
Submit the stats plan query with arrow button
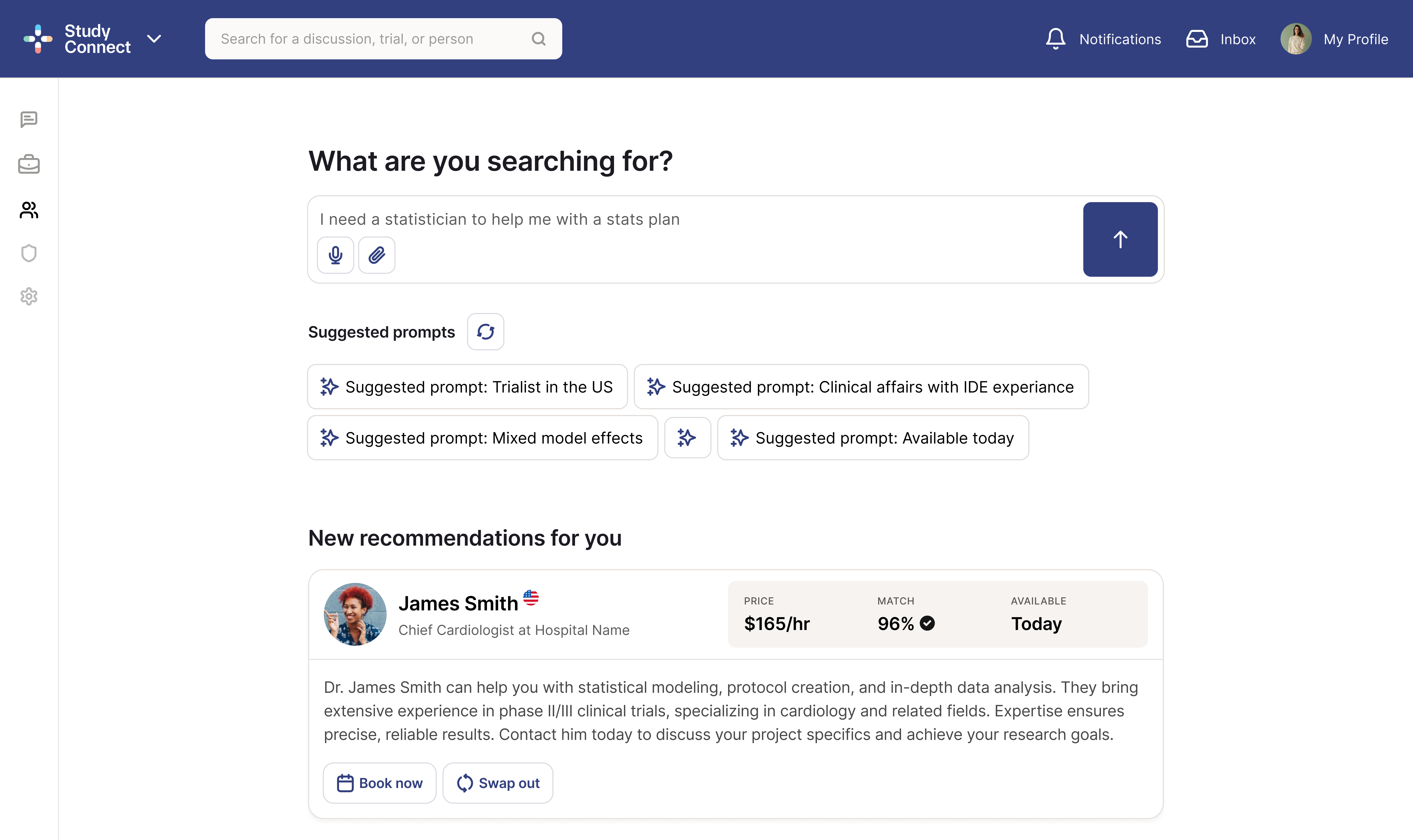pyautogui.click(x=1120, y=239)
